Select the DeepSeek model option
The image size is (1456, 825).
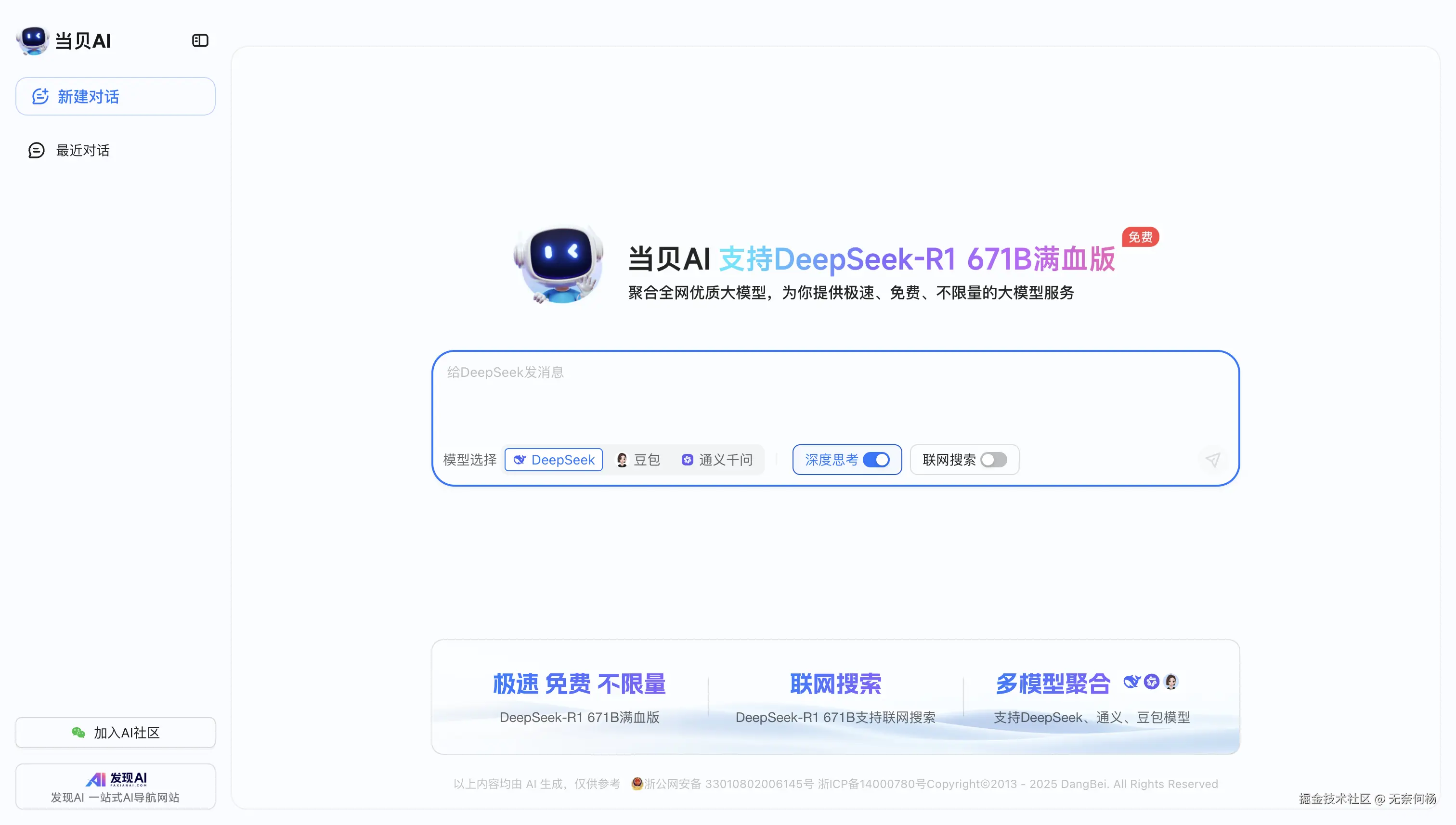click(x=554, y=460)
